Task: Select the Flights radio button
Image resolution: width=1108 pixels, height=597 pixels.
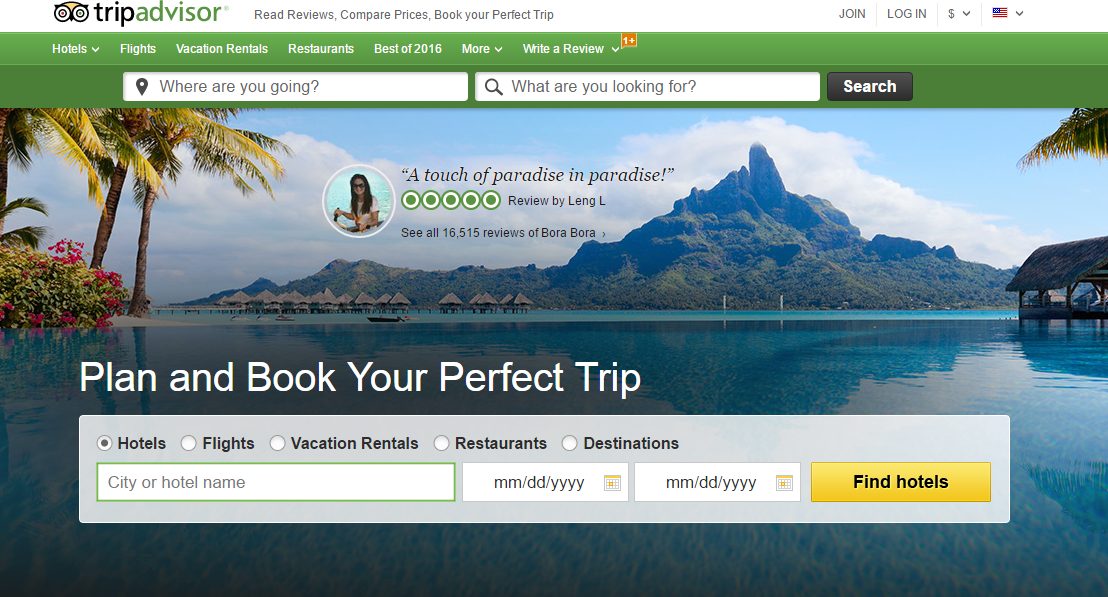Action: [x=189, y=443]
